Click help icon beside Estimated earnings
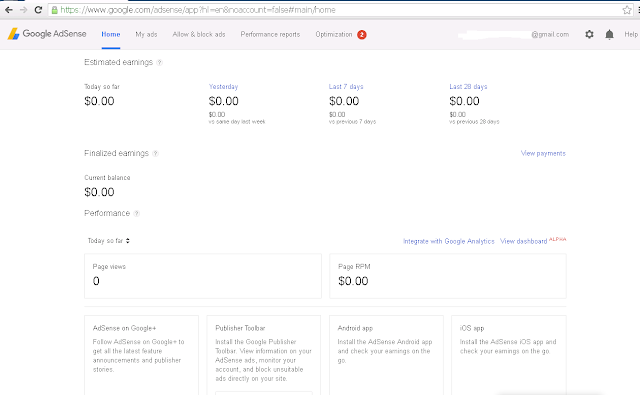640x395 pixels. coord(160,62)
